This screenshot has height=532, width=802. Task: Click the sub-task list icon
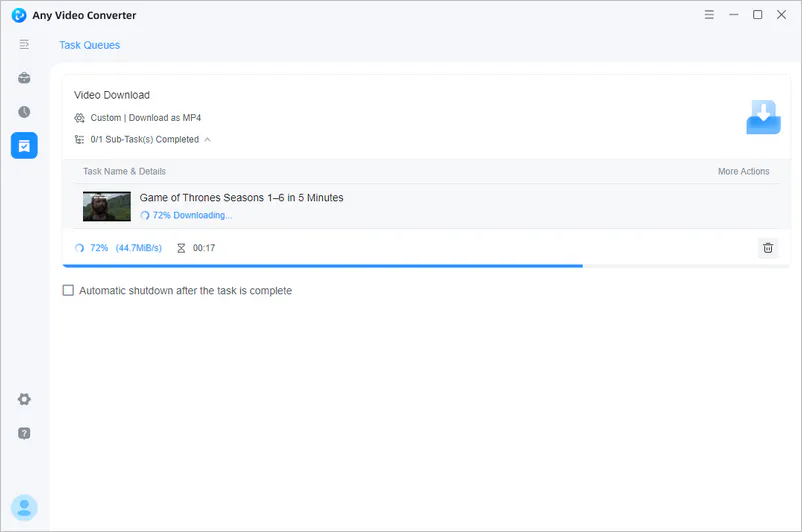tap(79, 140)
